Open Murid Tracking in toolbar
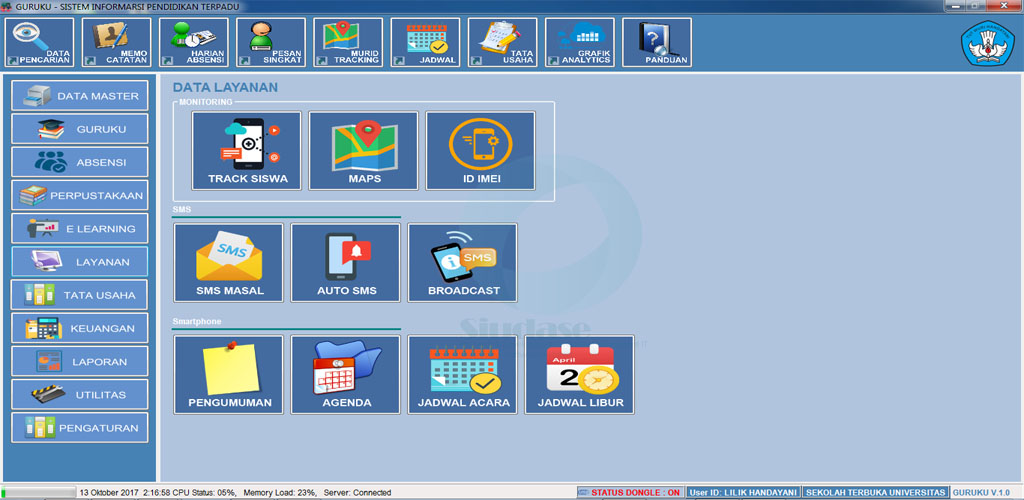Image resolution: width=1024 pixels, height=500 pixels. (349, 43)
